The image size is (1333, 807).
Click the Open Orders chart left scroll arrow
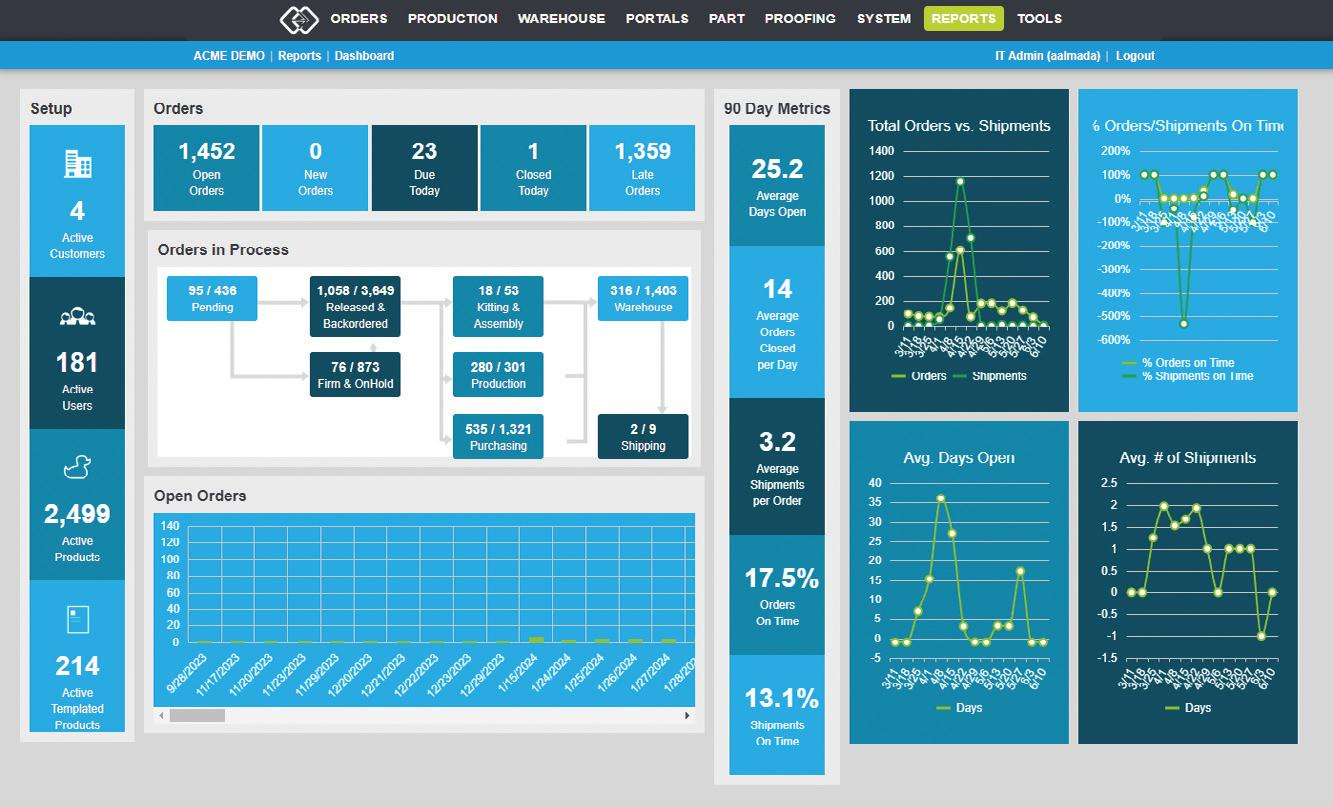click(x=161, y=715)
